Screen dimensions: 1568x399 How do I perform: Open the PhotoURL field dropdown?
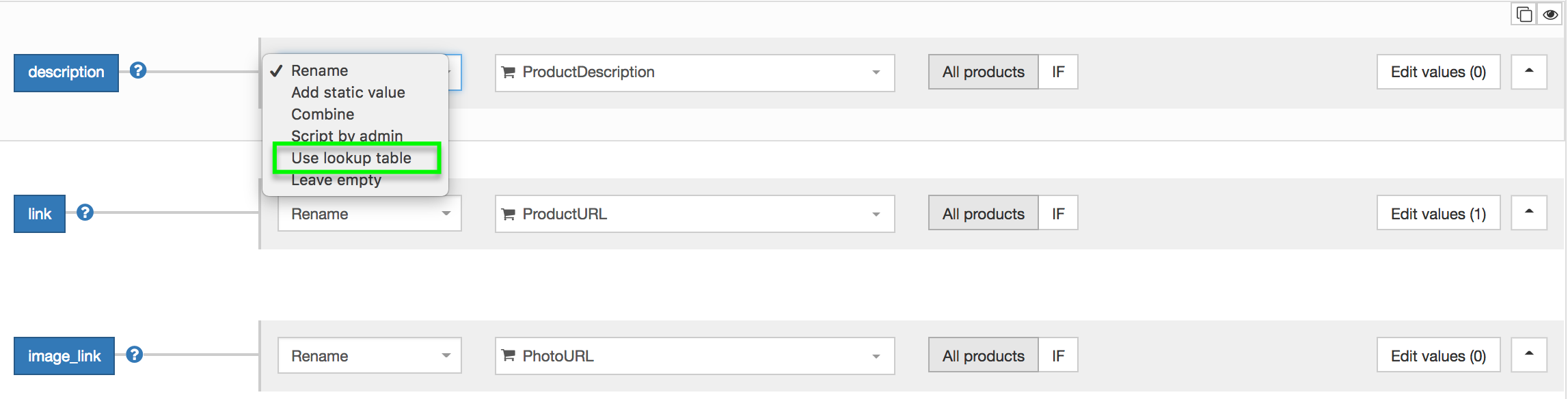coord(694,356)
